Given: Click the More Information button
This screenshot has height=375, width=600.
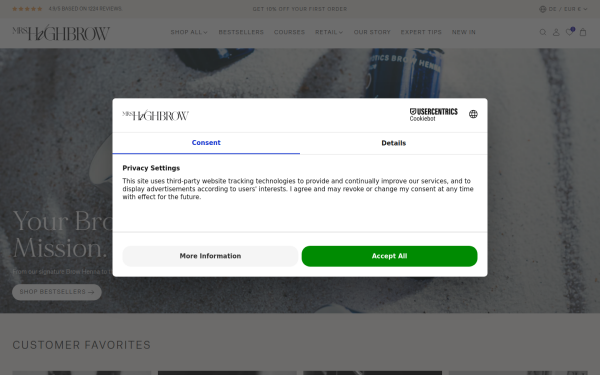Looking at the screenshot, I should (210, 256).
